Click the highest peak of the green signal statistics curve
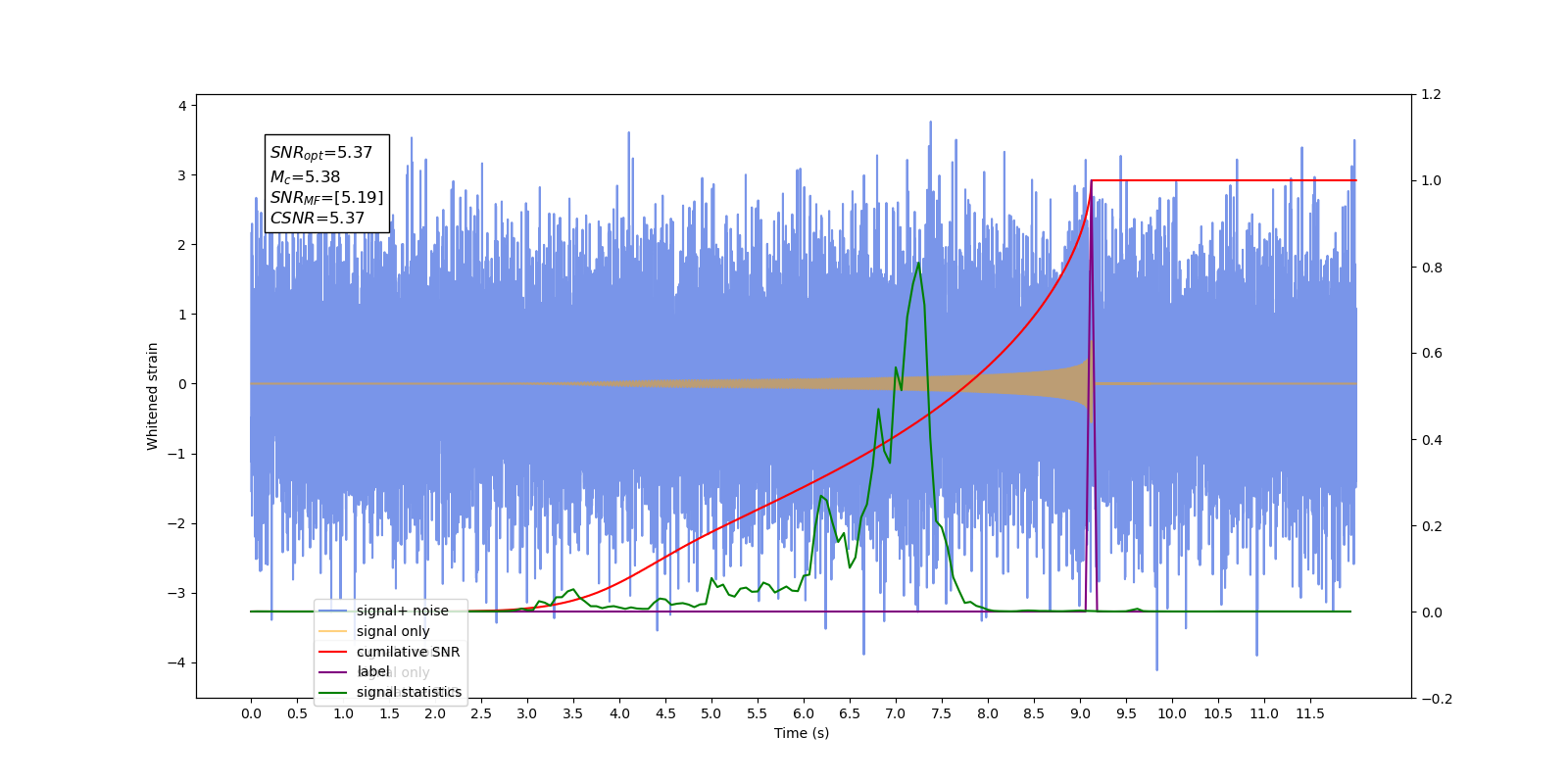 point(918,263)
